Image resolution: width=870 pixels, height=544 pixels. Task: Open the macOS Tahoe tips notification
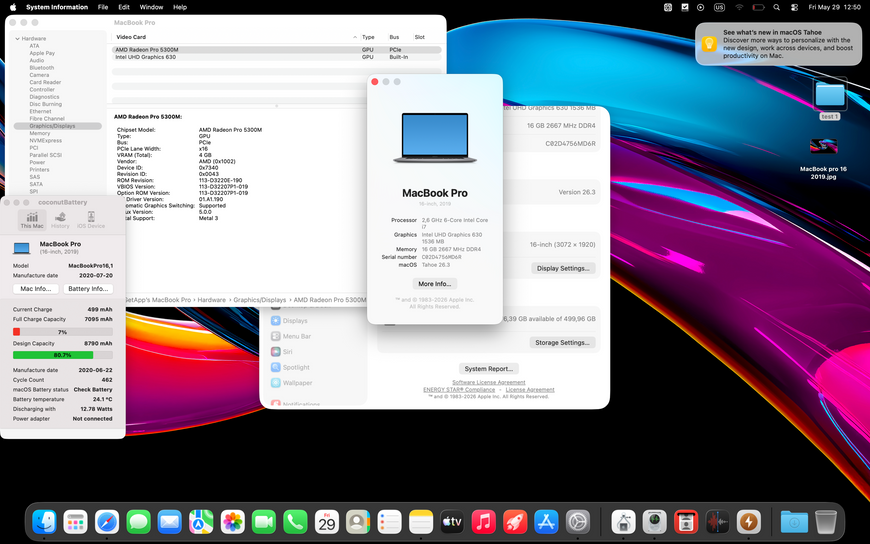(778, 44)
